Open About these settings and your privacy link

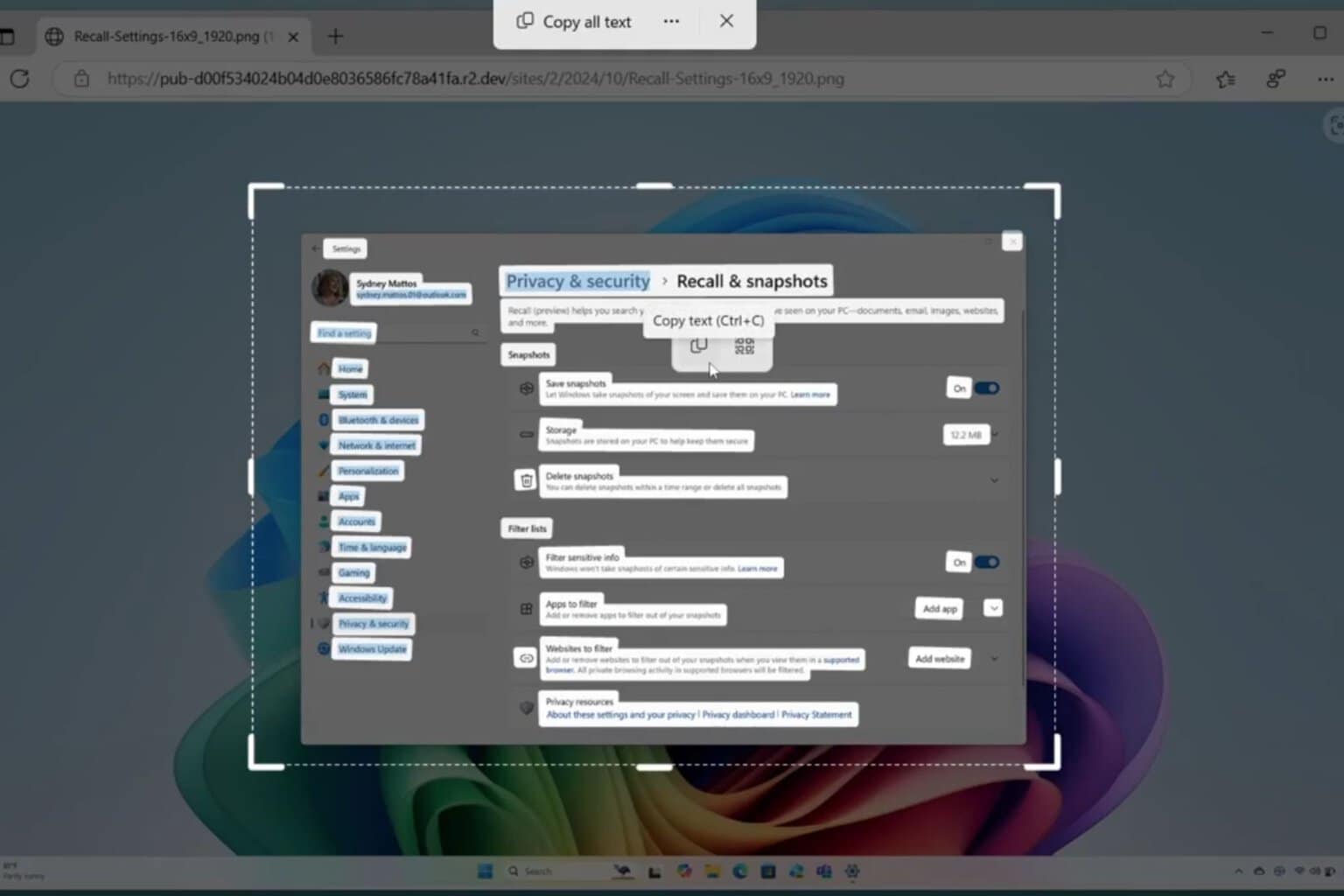click(x=620, y=715)
